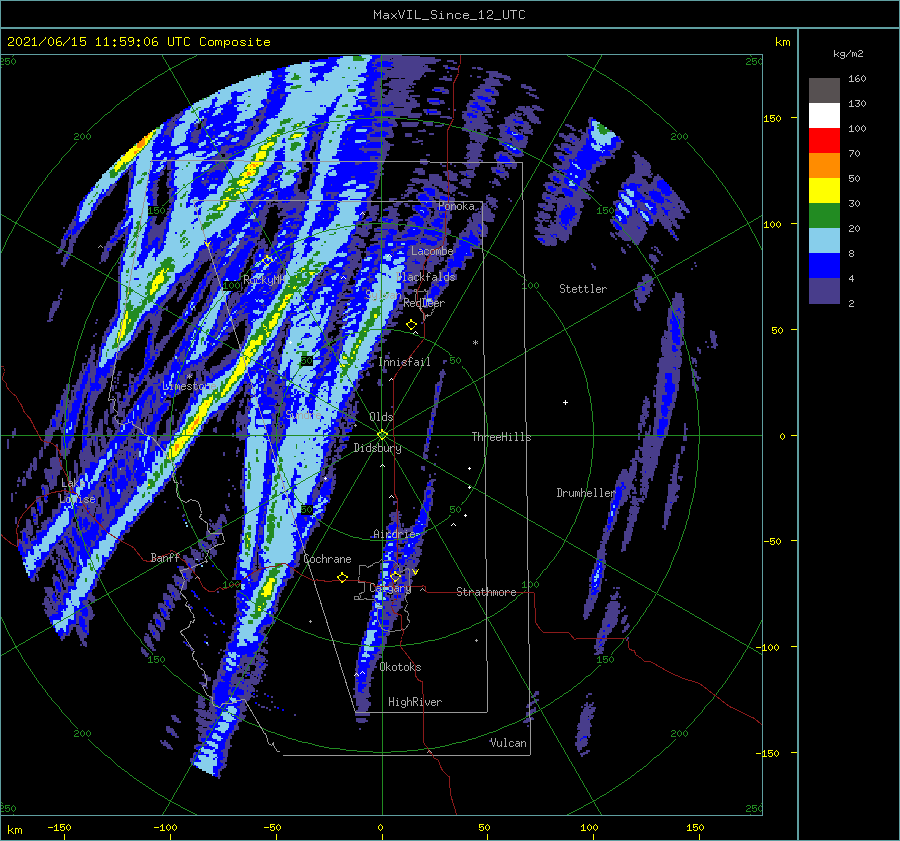Viewport: 900px width, 841px height.
Task: Select the yellow legend color swatch
Action: point(824,191)
